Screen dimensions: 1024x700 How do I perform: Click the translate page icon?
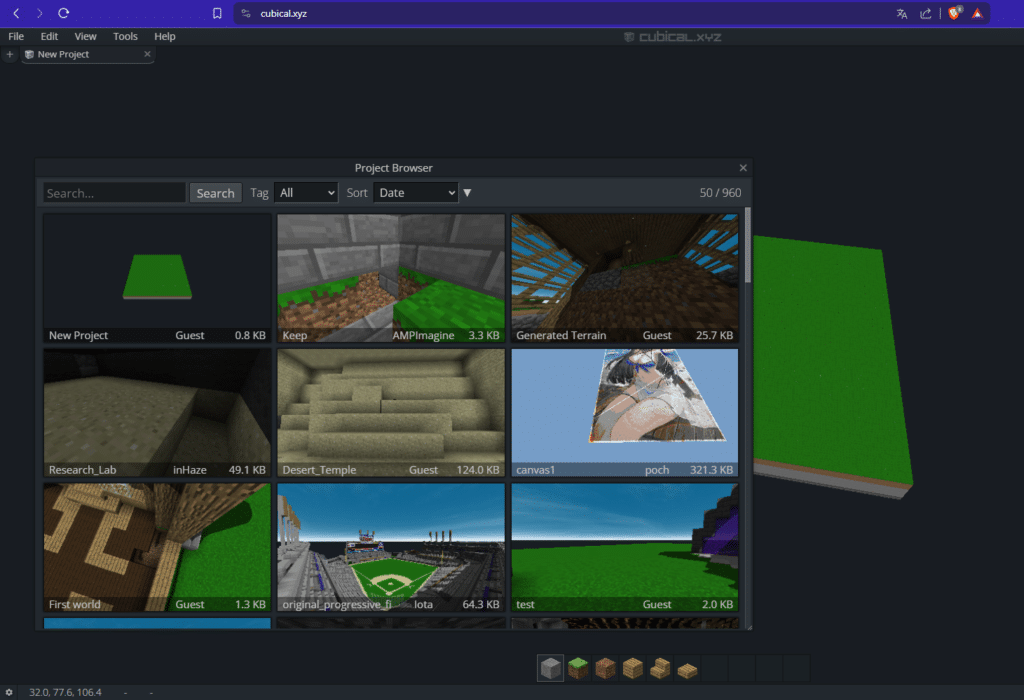pyautogui.click(x=902, y=14)
